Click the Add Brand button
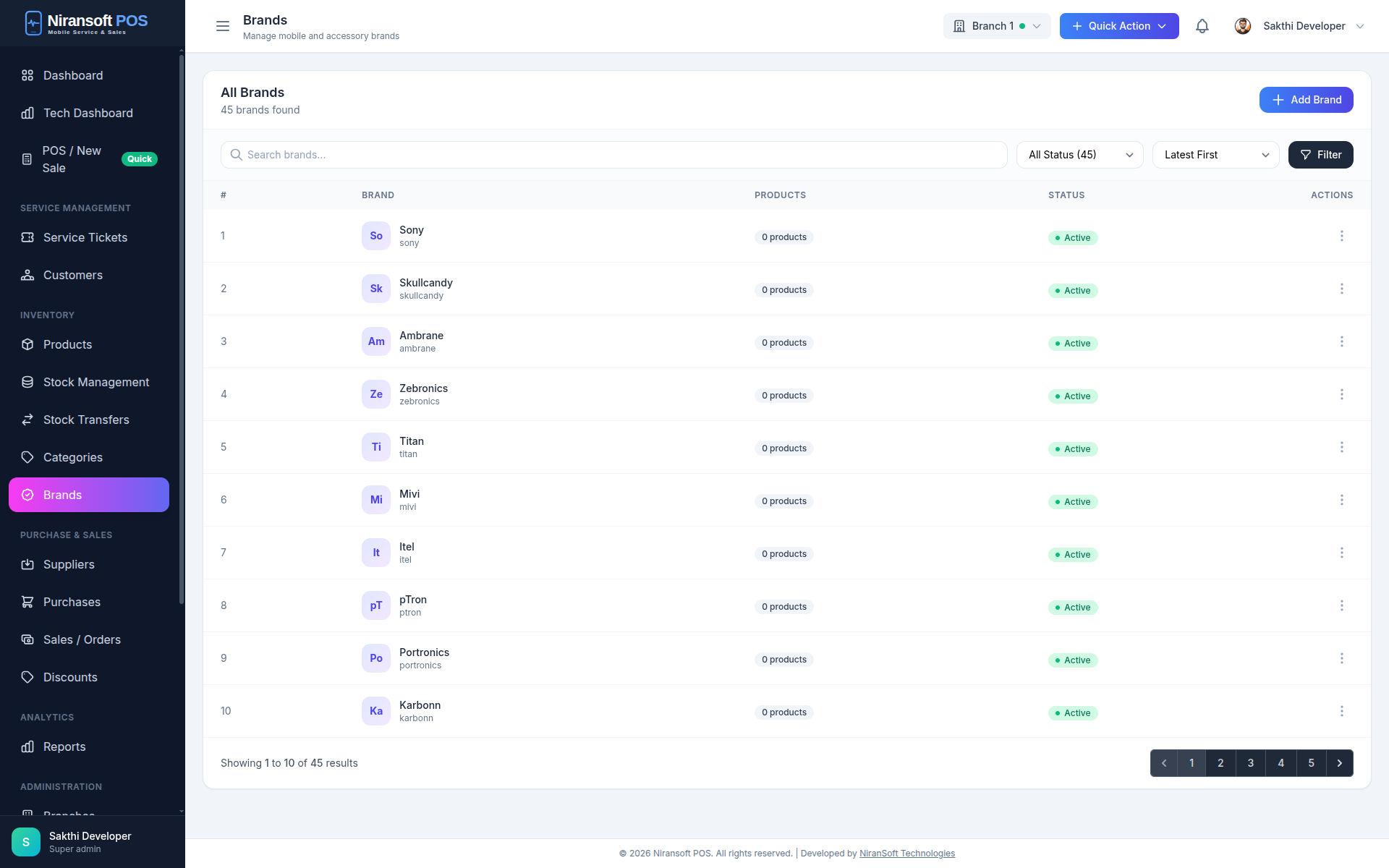 (1306, 100)
